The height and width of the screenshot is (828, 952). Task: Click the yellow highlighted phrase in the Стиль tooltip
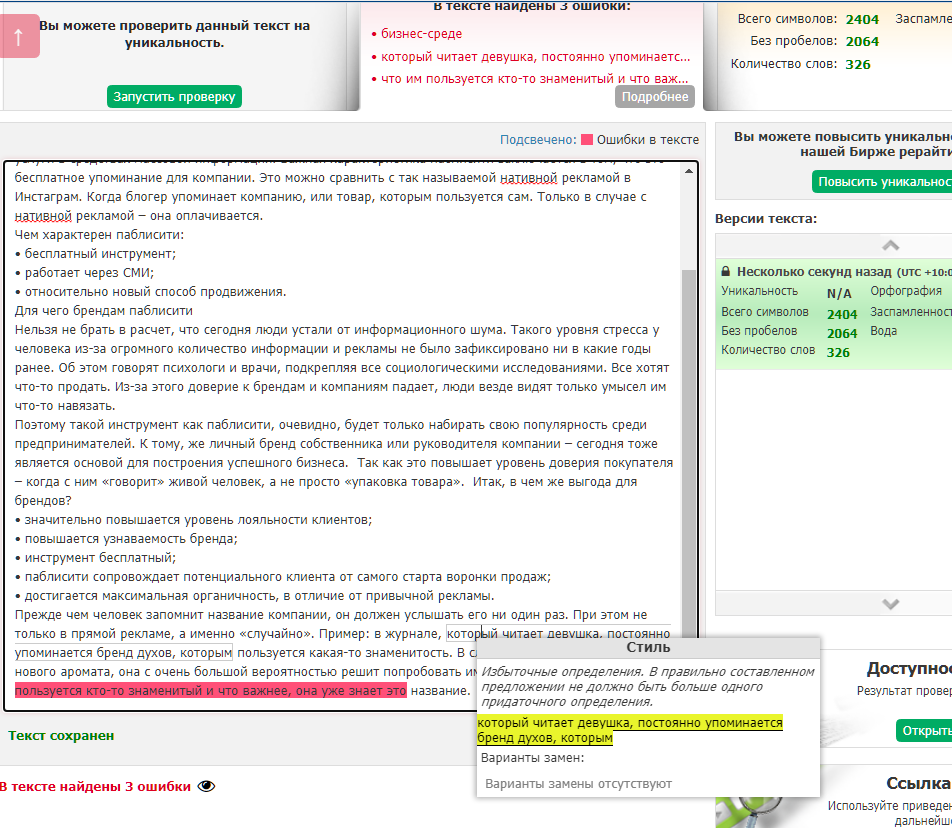[630, 730]
